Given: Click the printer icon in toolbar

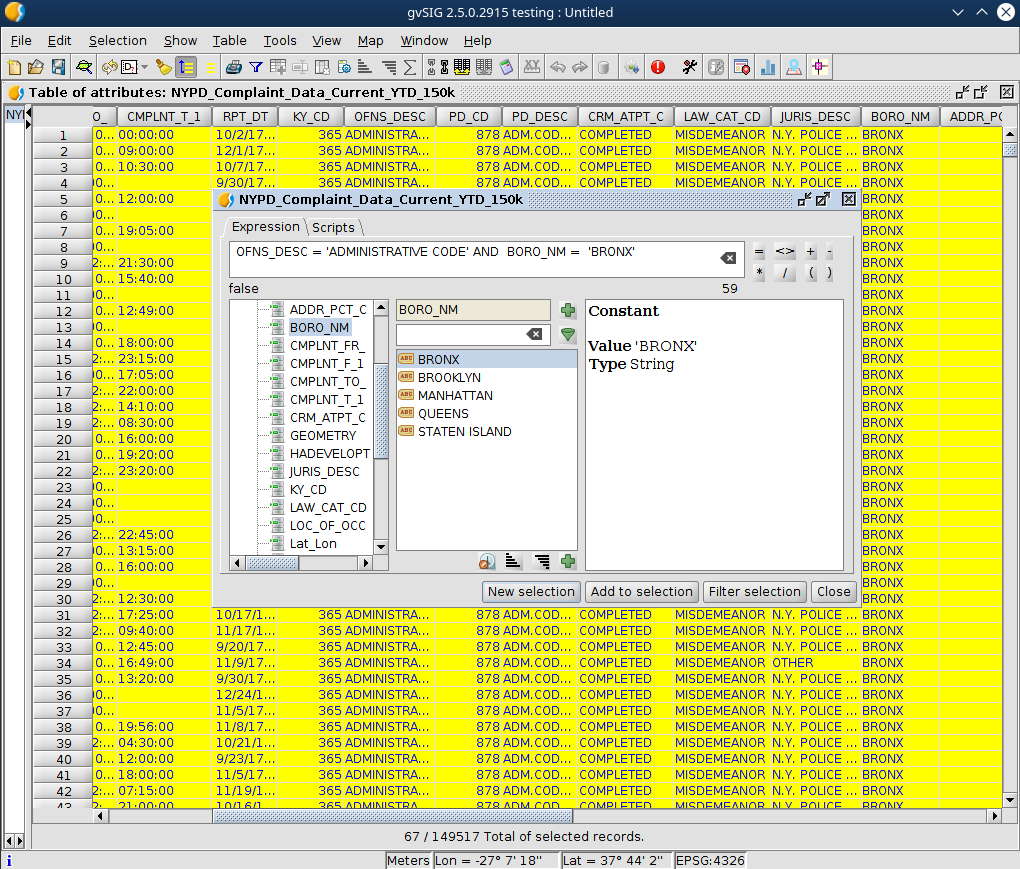Looking at the screenshot, I should coord(233,67).
